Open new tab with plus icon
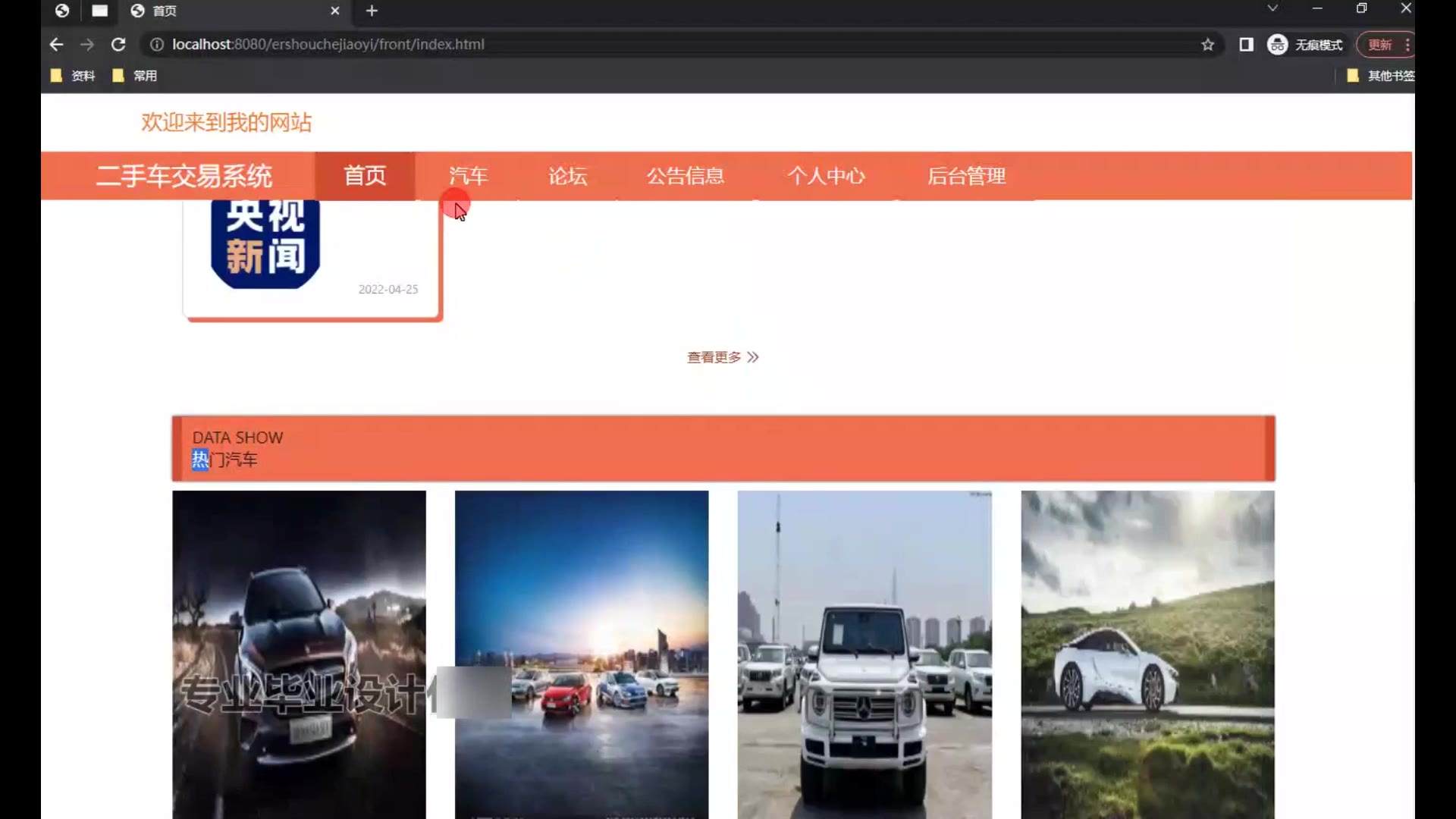The image size is (1456, 819). (x=372, y=11)
